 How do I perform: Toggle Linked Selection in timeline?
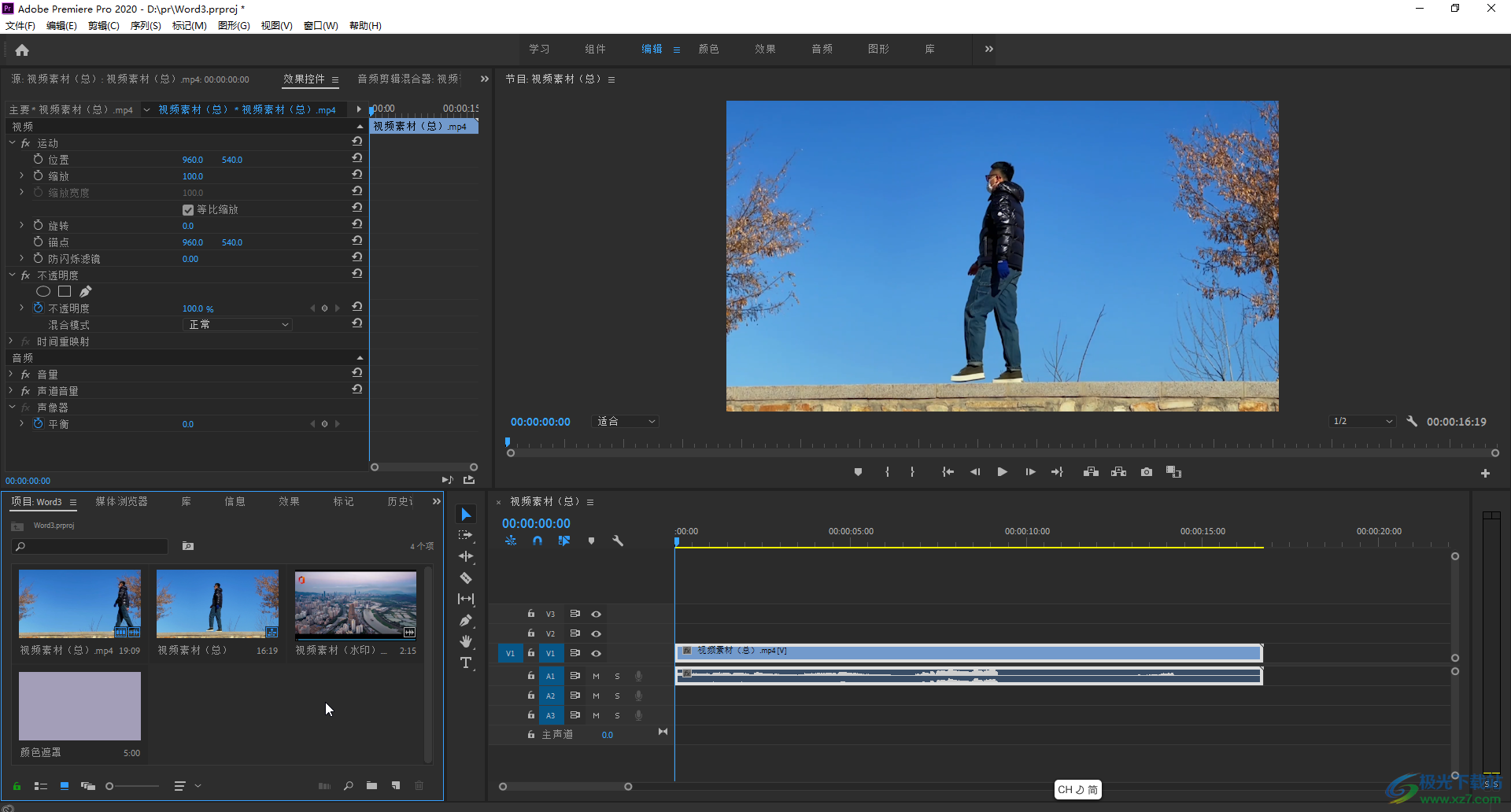564,541
